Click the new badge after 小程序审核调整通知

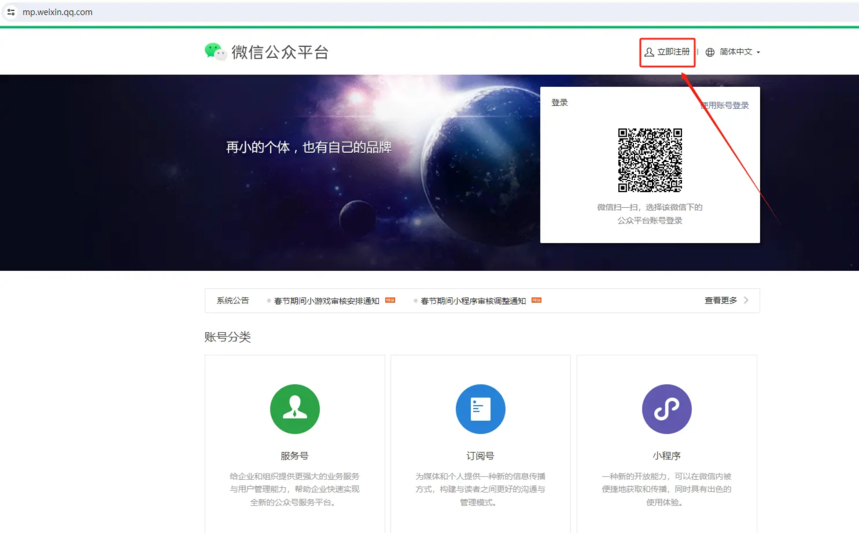(536, 300)
